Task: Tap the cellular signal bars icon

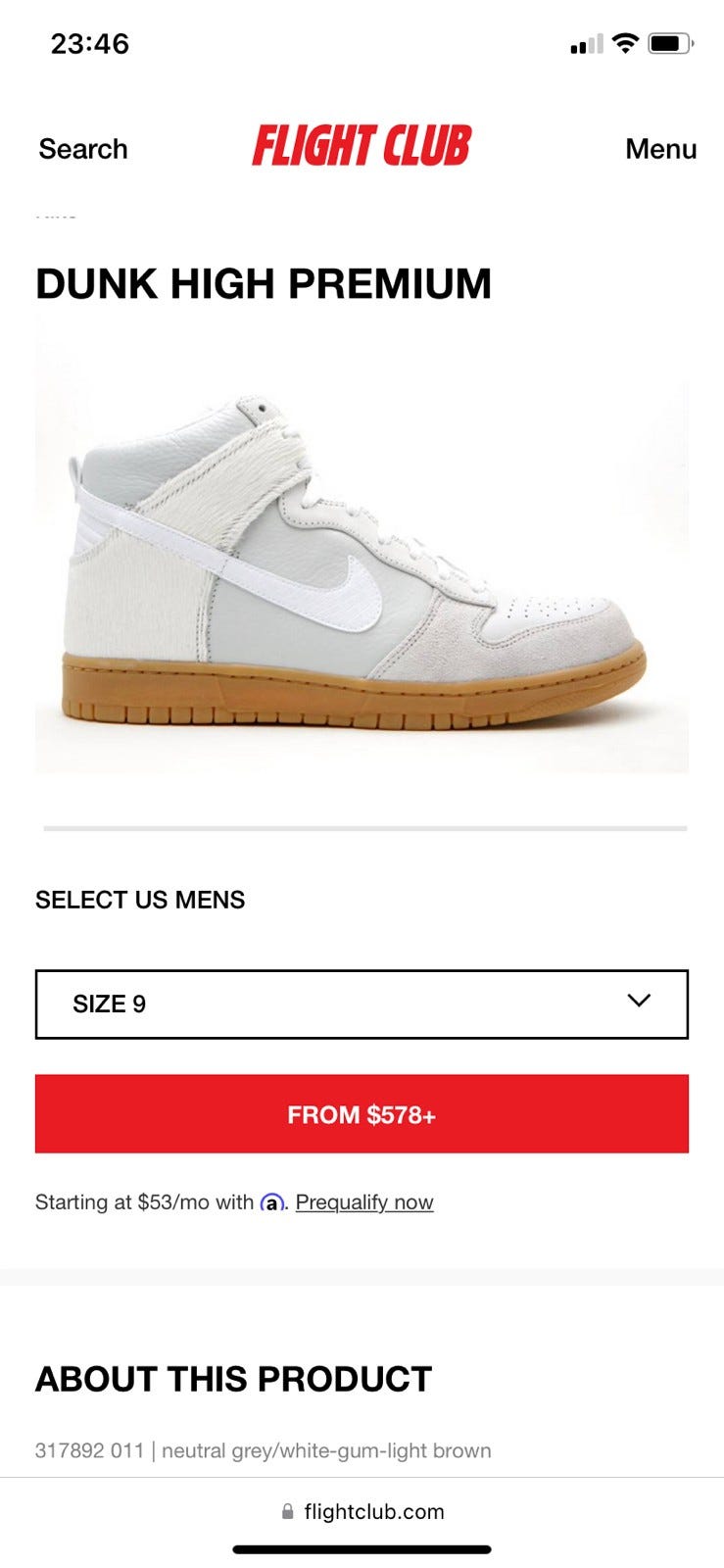Action: tap(586, 45)
